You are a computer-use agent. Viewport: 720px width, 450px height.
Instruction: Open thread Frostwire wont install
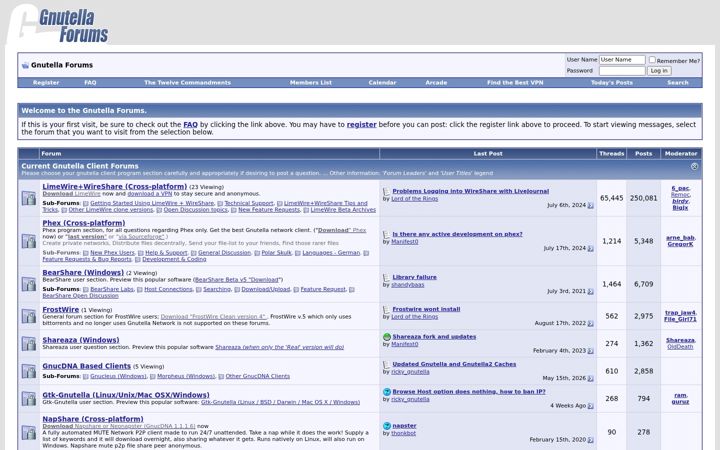click(x=426, y=309)
